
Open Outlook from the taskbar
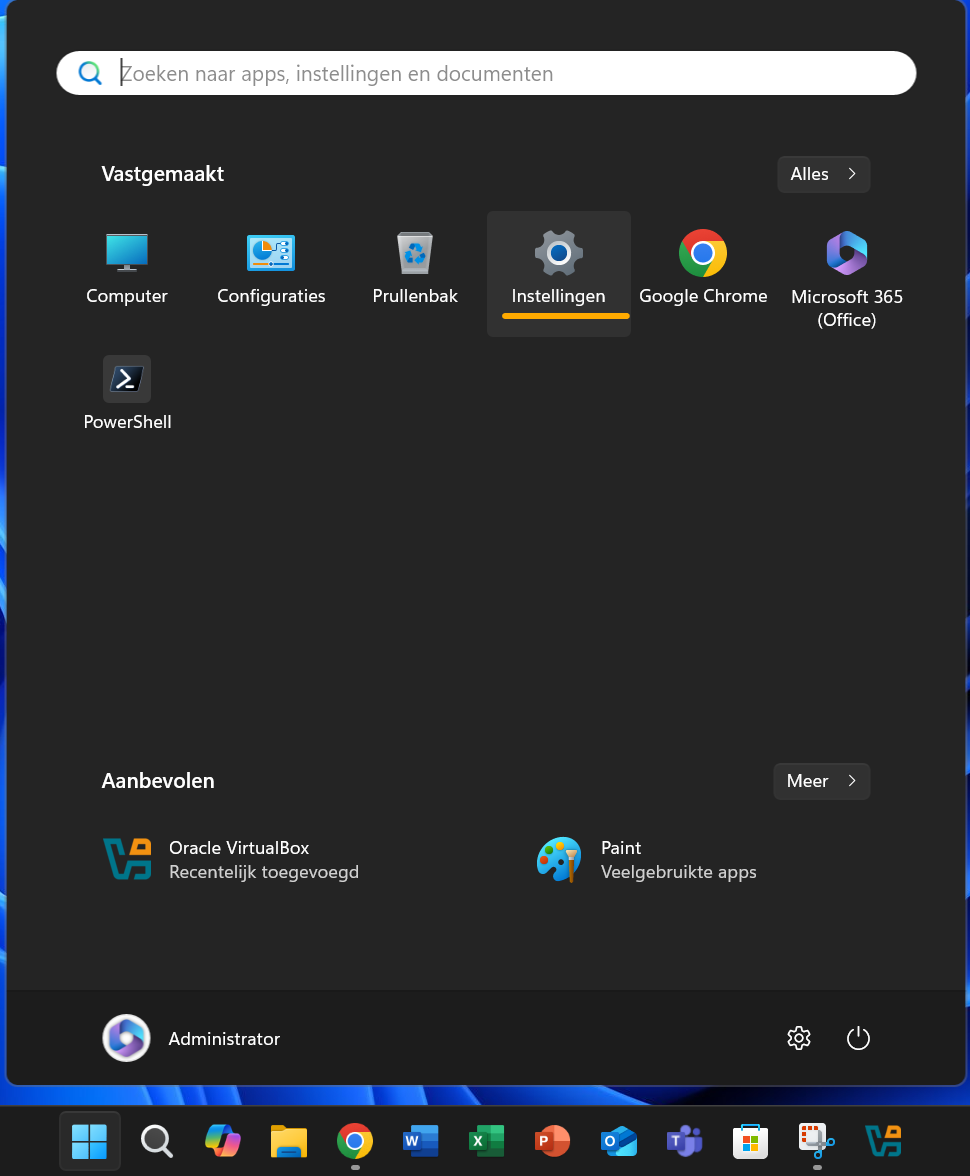point(618,1142)
